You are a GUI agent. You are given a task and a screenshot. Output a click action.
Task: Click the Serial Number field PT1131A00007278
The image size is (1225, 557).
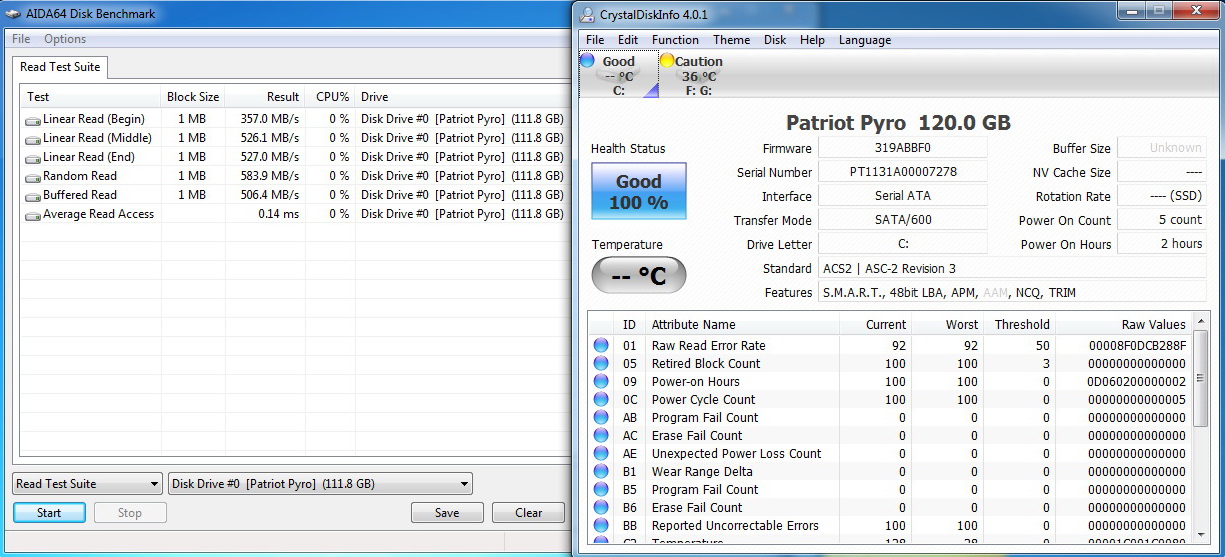tap(903, 172)
